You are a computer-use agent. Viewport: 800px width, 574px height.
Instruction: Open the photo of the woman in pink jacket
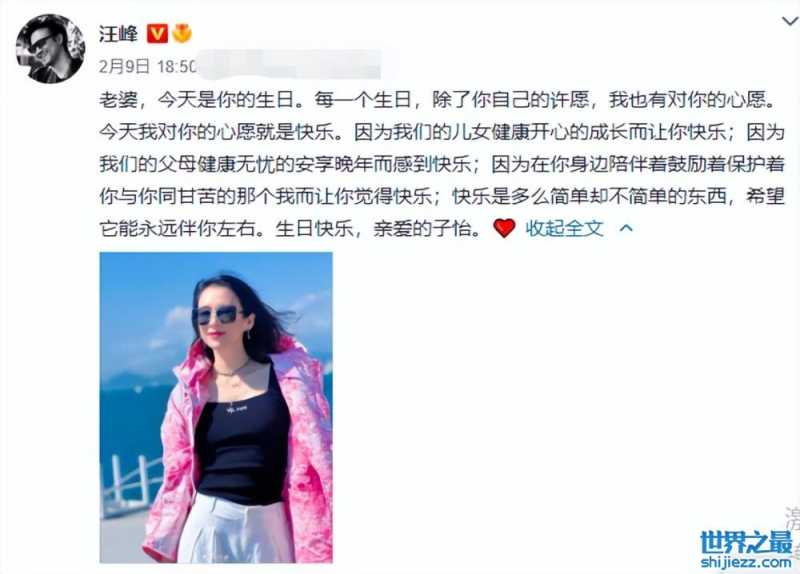[216, 407]
